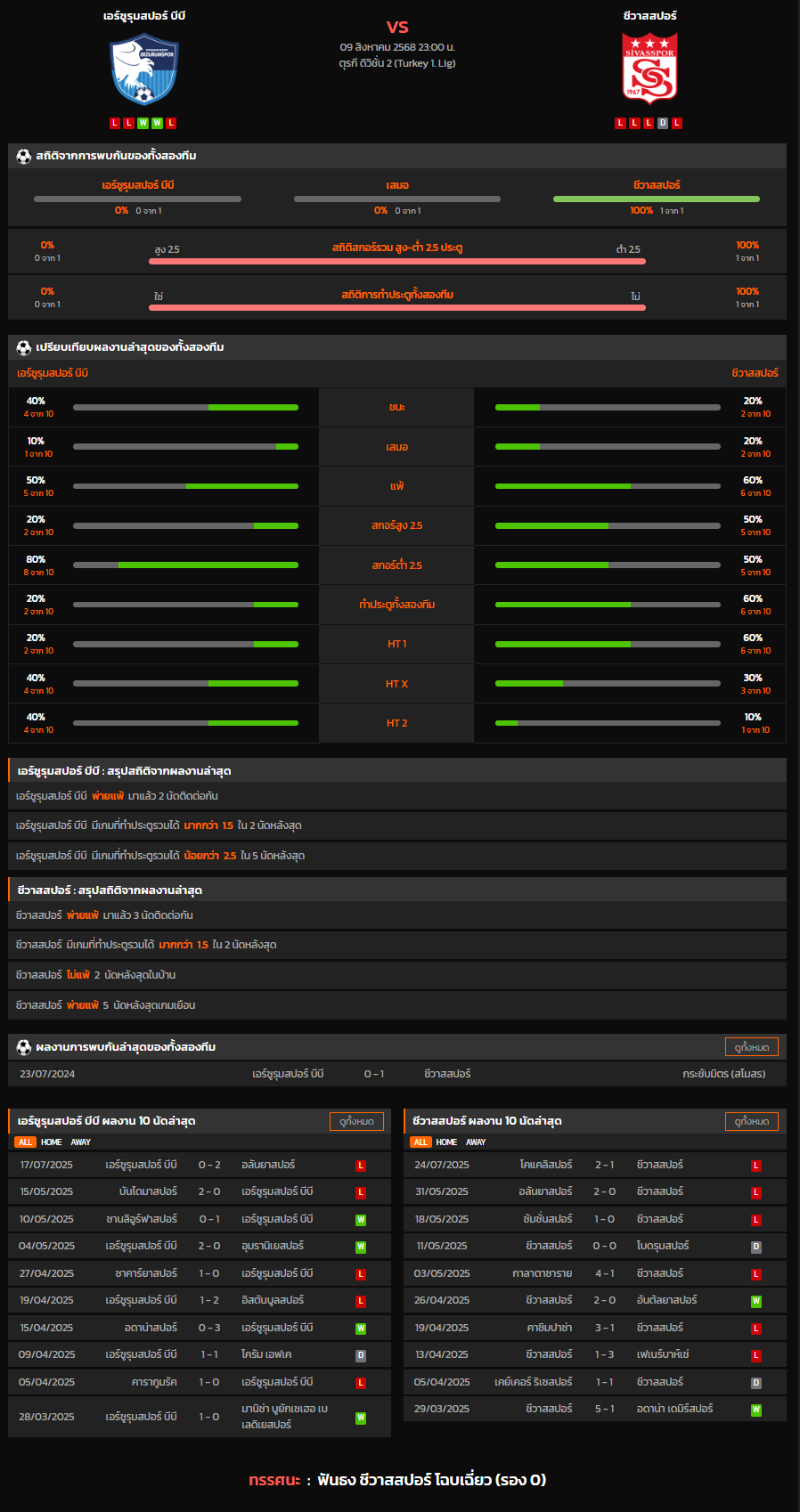Click the Erzurumspor BB team logo
The width and height of the screenshot is (800, 1512).
tap(144, 69)
